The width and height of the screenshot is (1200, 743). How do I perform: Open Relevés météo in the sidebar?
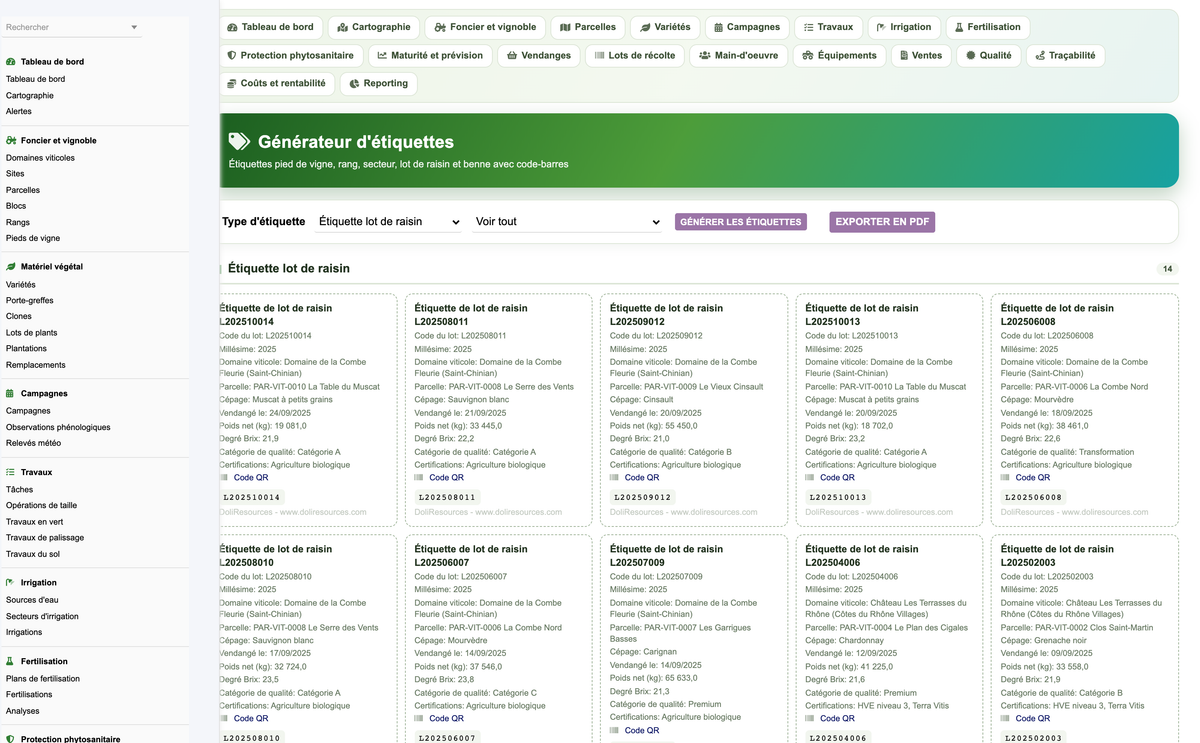[34, 443]
